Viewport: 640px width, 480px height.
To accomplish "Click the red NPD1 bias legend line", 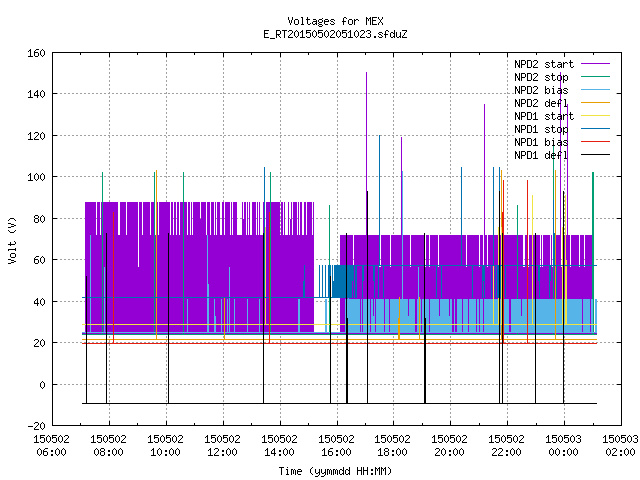I will coord(595,142).
